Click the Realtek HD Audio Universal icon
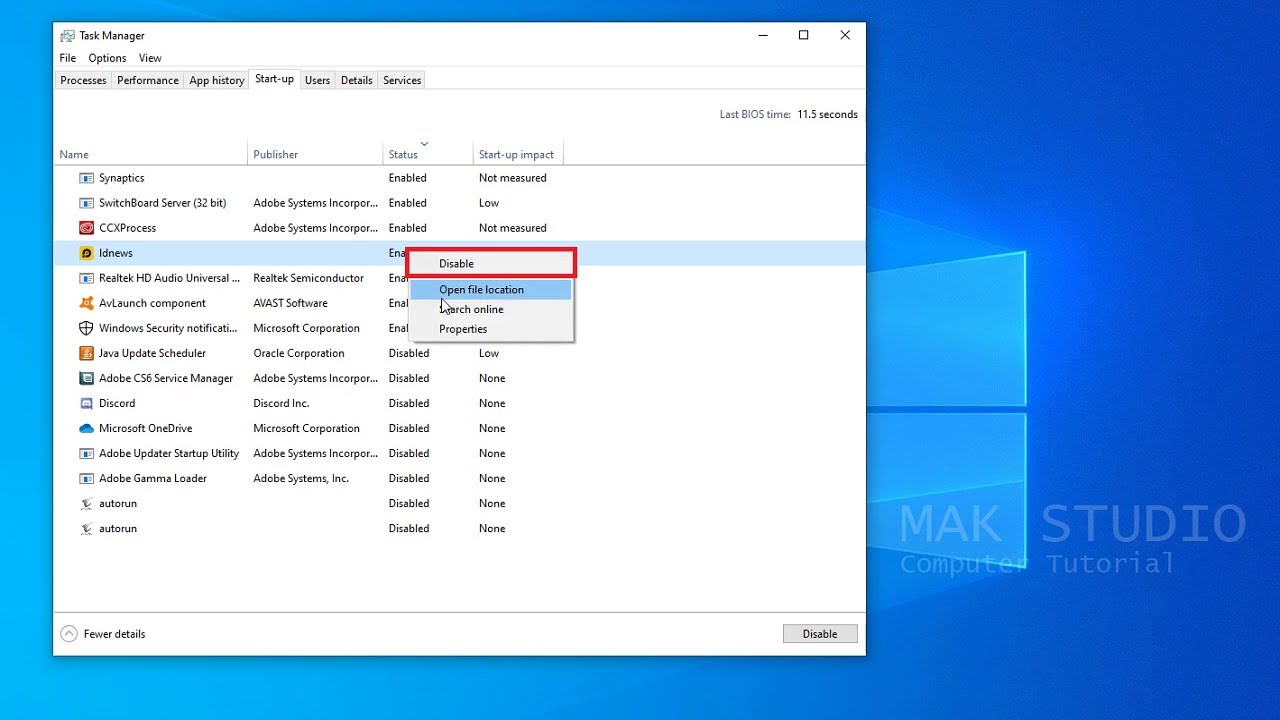Viewport: 1280px width, 720px height. [86, 278]
